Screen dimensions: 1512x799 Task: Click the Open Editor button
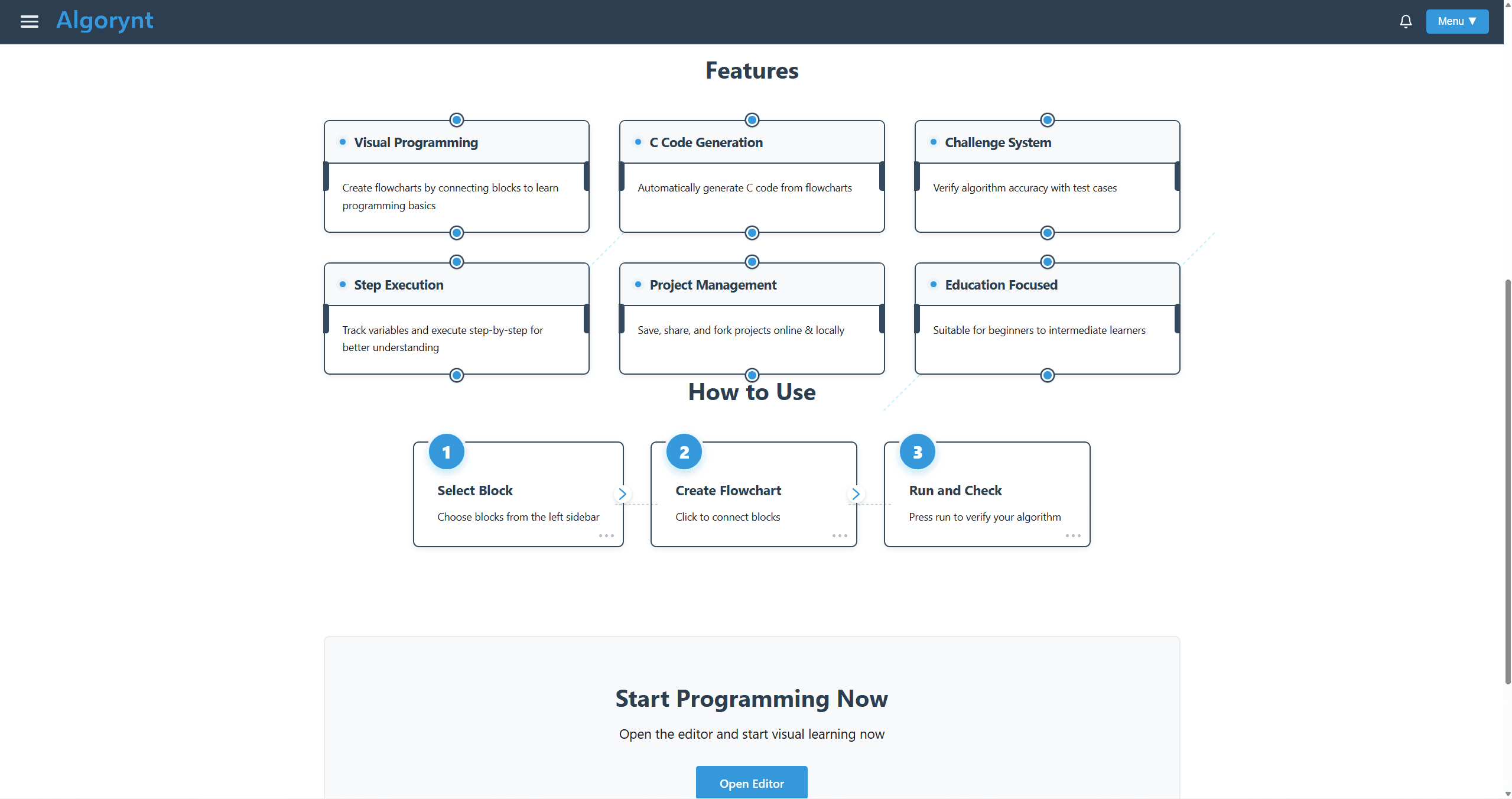coord(751,783)
